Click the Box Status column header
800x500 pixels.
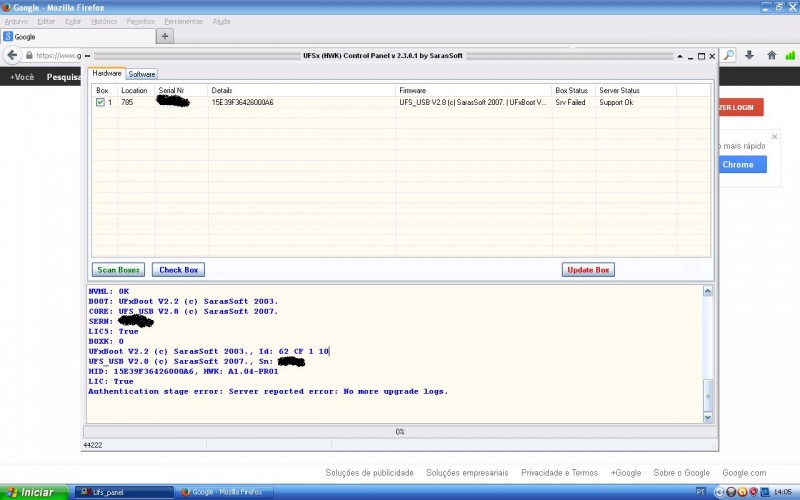coord(574,90)
